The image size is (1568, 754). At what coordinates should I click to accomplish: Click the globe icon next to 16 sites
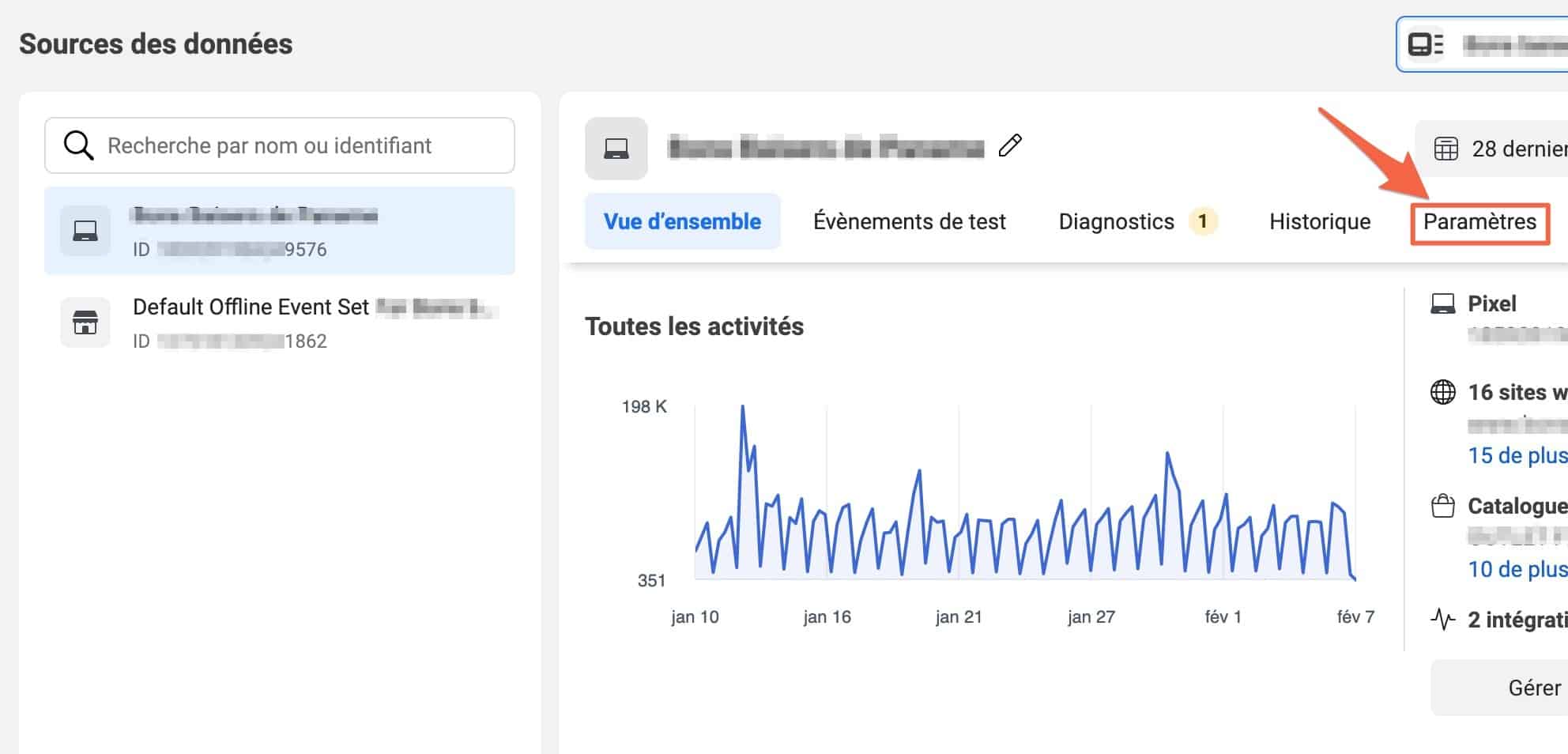click(x=1443, y=392)
